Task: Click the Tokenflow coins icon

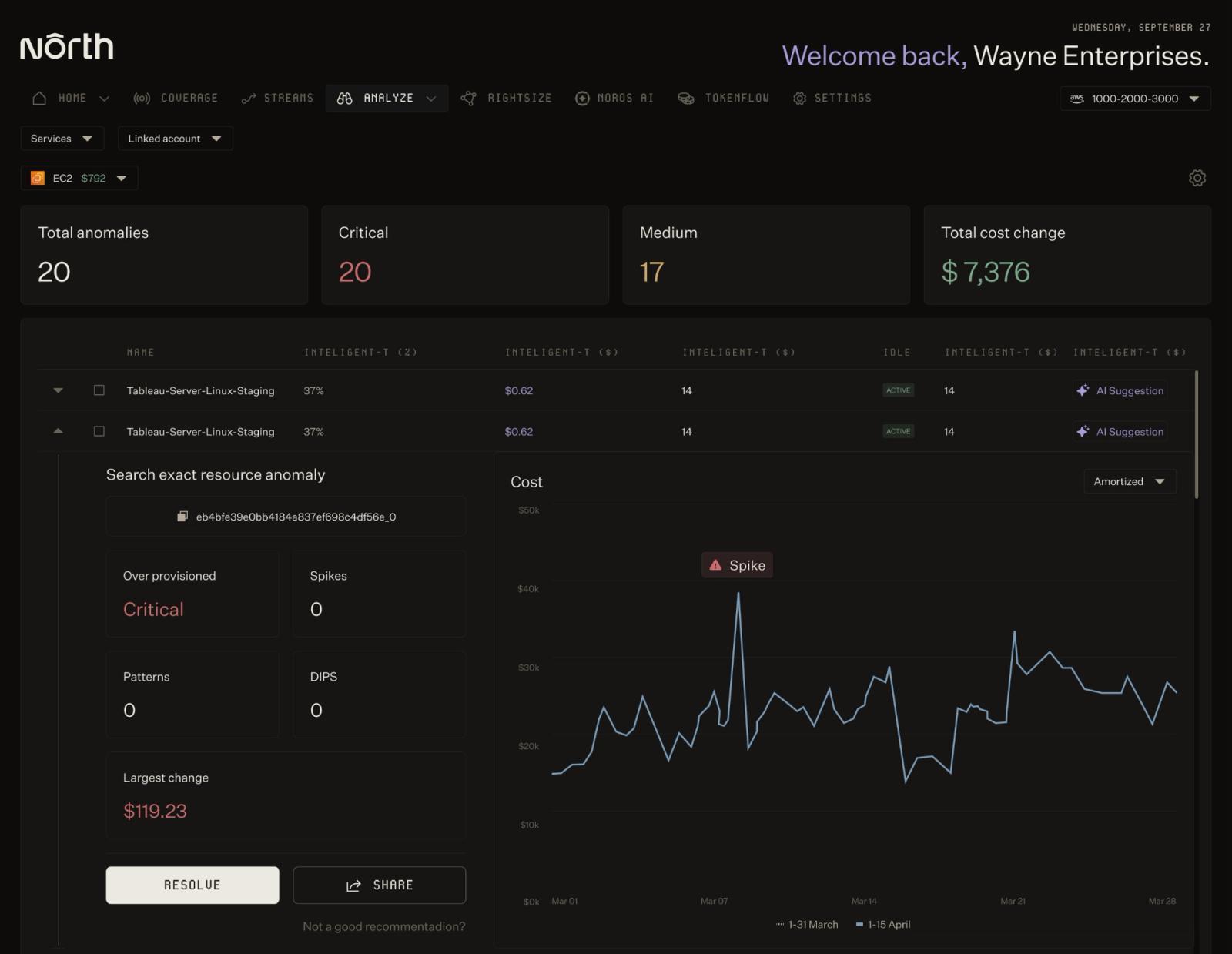Action: point(685,98)
